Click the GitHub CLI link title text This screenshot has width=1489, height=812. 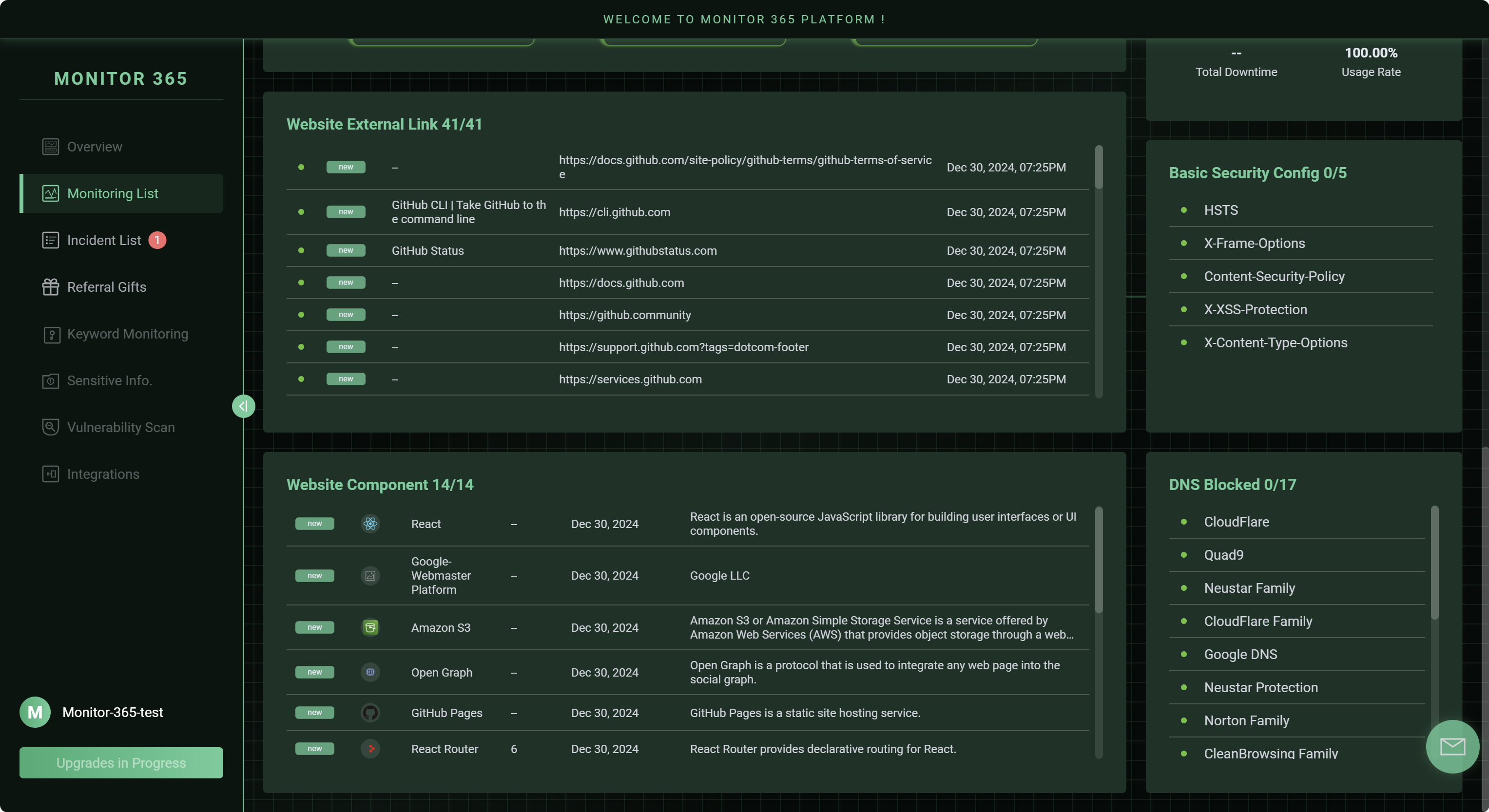pyautogui.click(x=469, y=212)
